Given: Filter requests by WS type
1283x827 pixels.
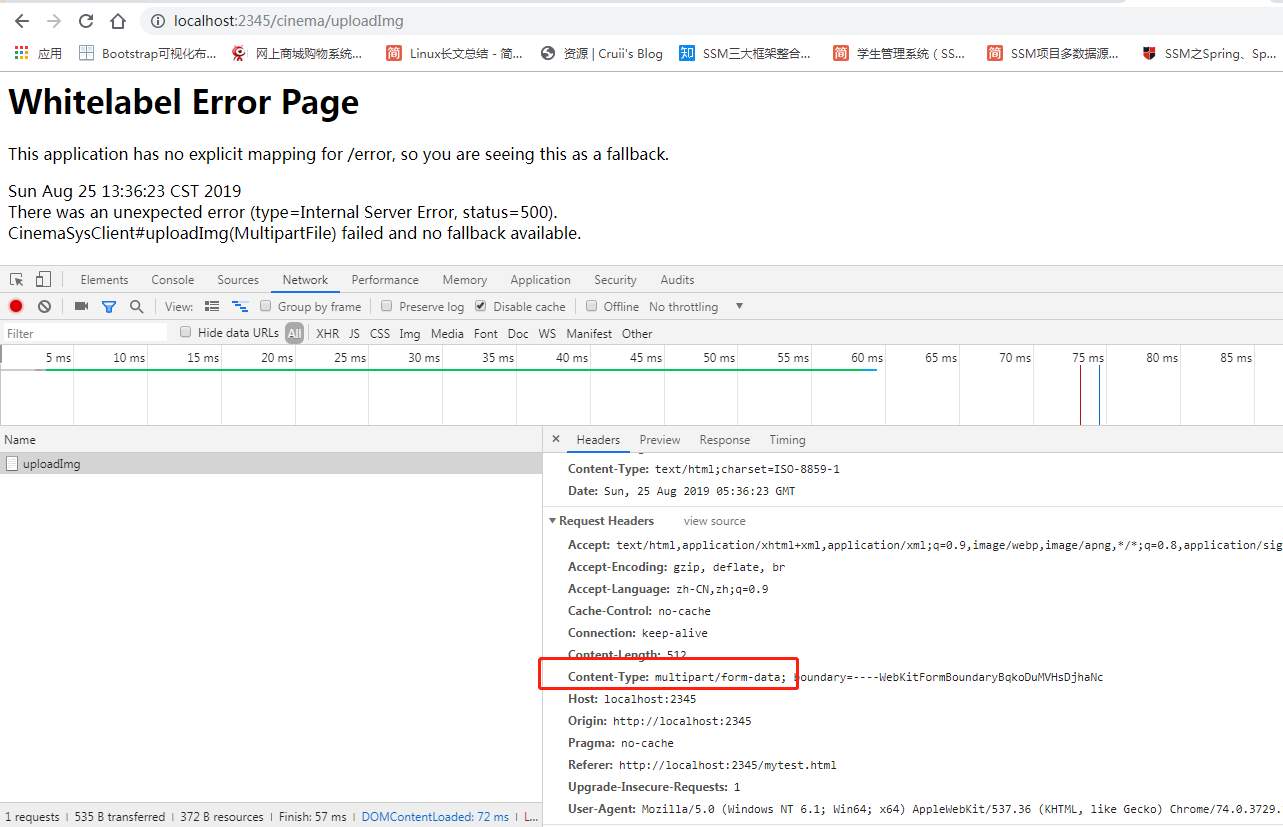Looking at the screenshot, I should [547, 334].
